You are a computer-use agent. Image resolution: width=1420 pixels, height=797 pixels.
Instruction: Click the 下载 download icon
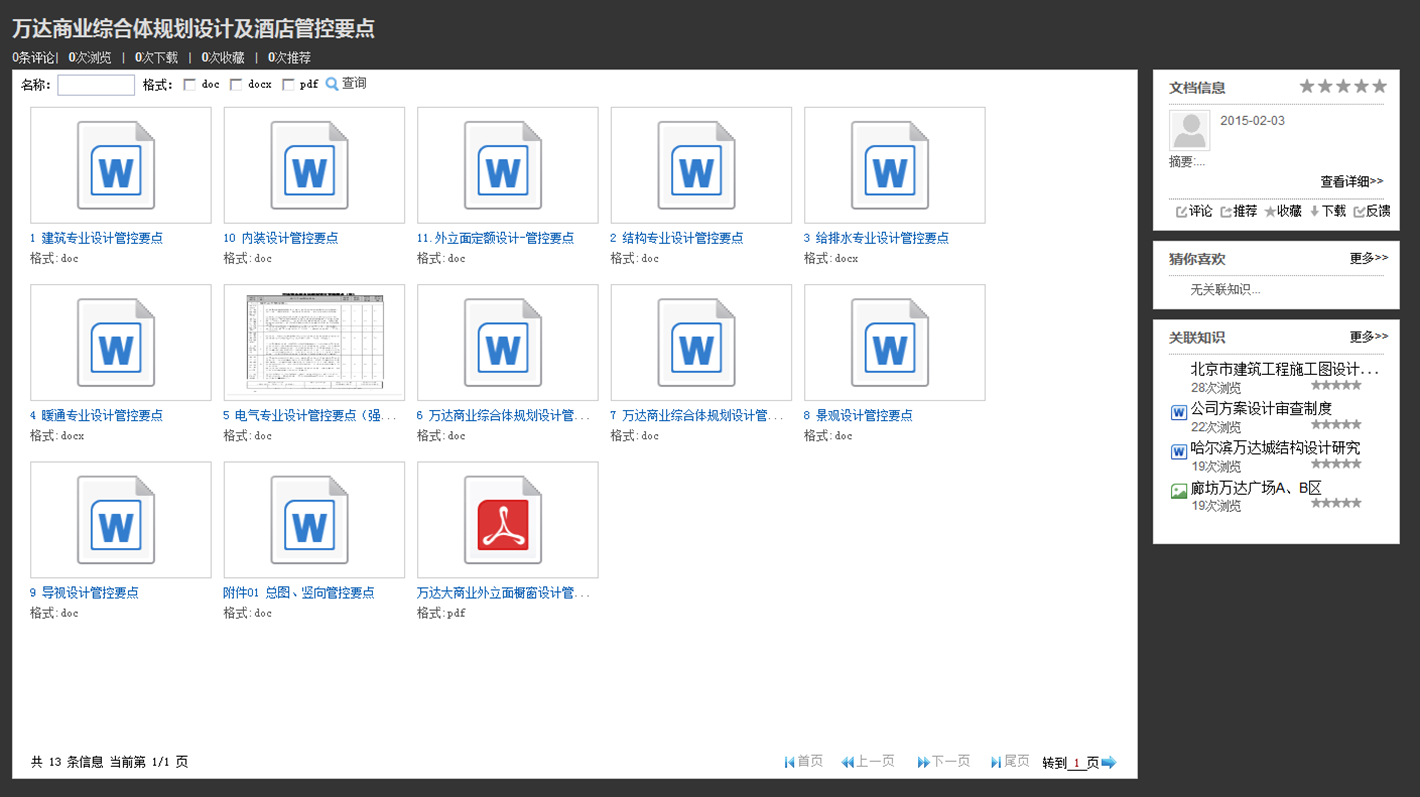point(1315,212)
